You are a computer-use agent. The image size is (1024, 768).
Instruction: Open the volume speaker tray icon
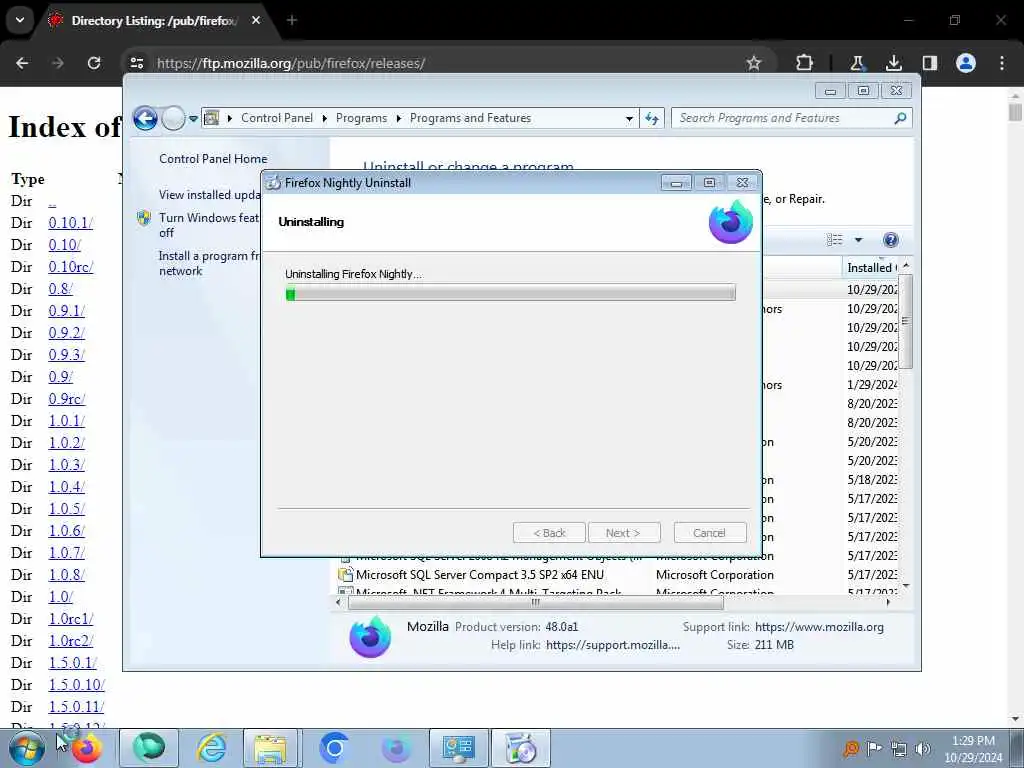pos(923,748)
